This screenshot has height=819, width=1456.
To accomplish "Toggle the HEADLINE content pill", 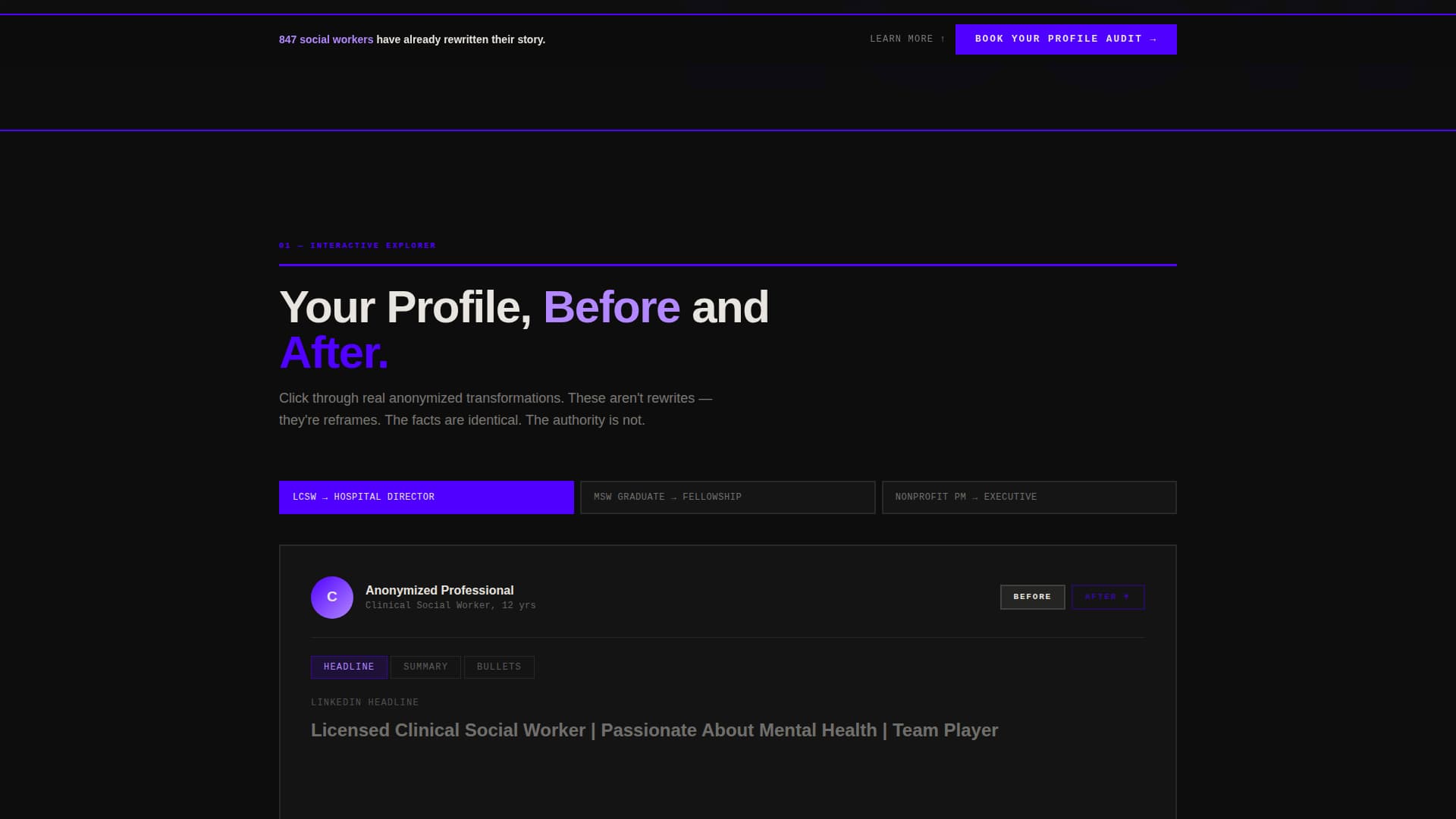I will click(x=348, y=667).
